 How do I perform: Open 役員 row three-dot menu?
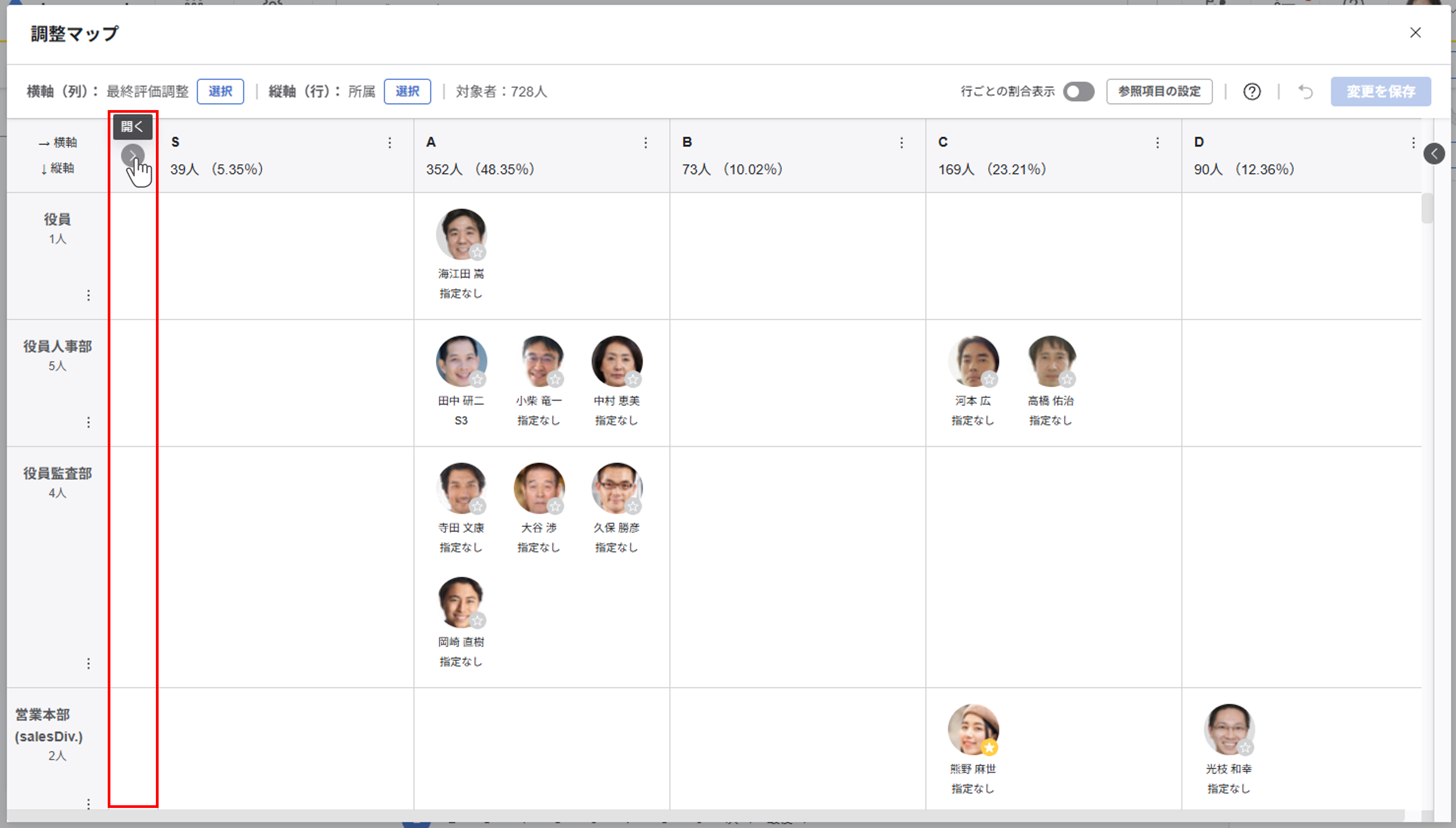click(x=88, y=295)
